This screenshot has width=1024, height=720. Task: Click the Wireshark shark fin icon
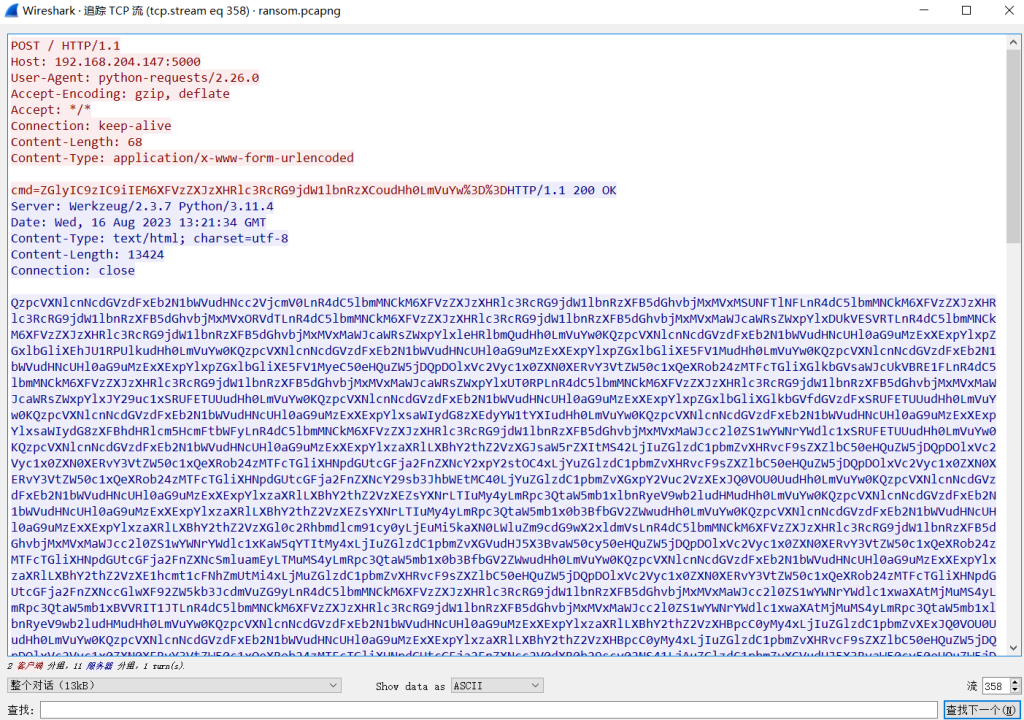tap(13, 11)
